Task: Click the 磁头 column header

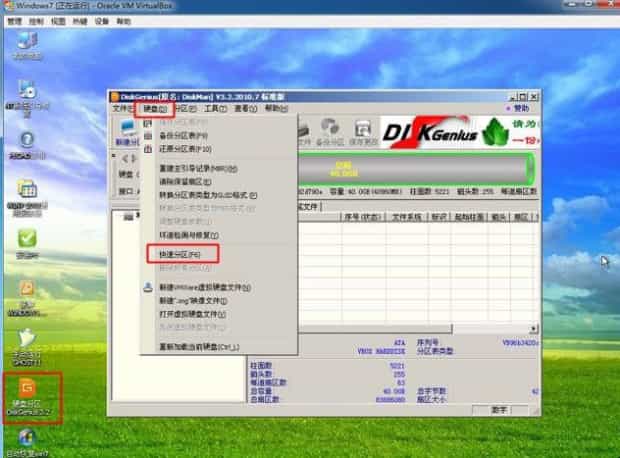Action: click(499, 217)
